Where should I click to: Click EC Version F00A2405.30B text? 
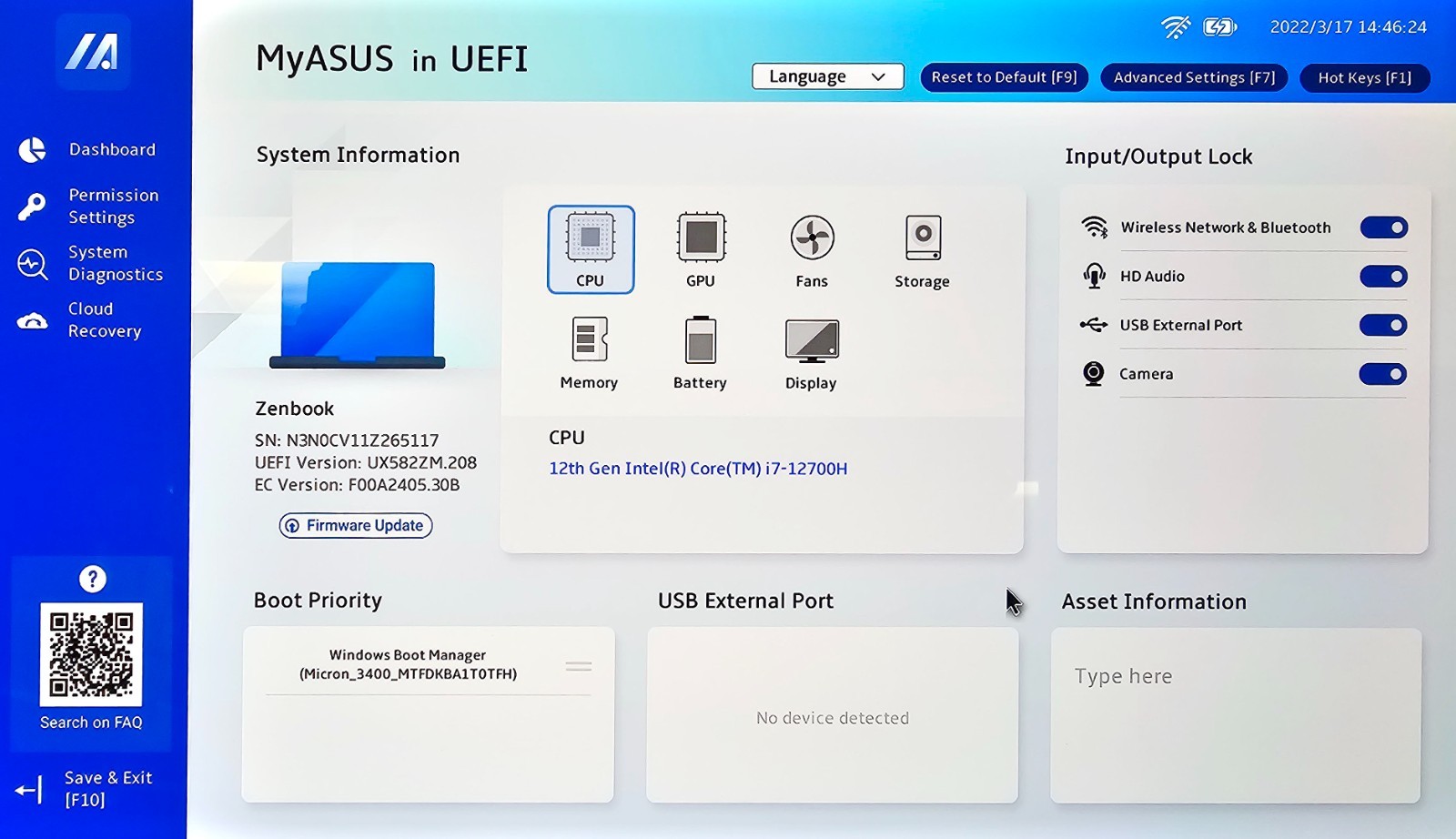click(358, 485)
